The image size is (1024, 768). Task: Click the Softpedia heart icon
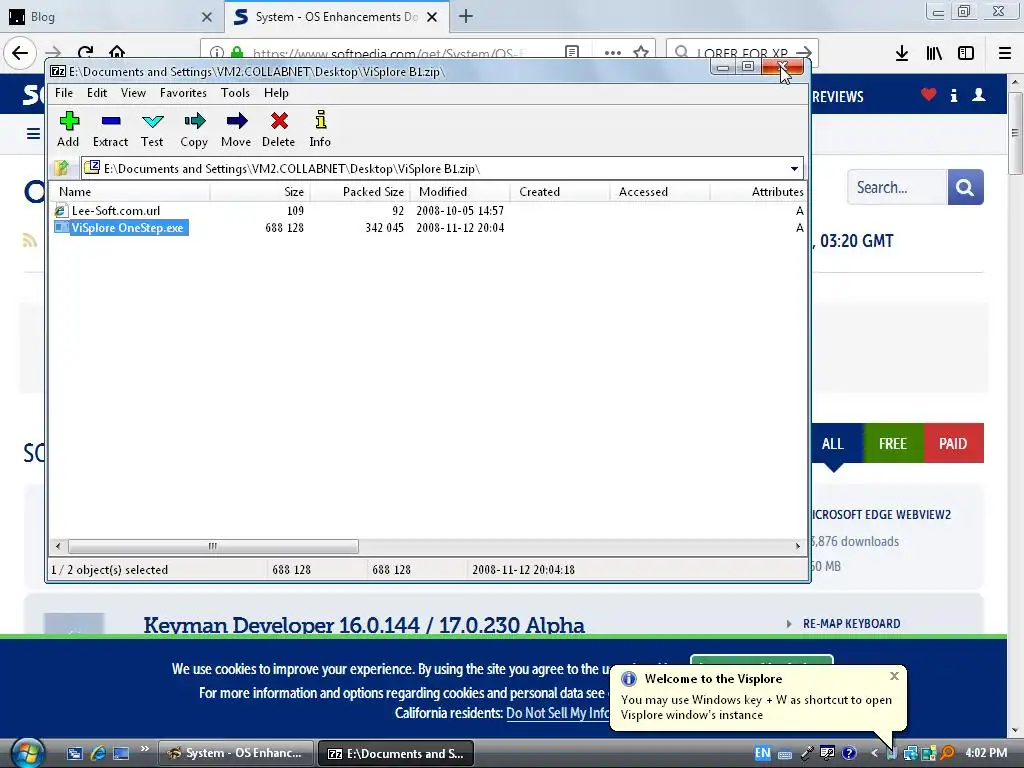929,95
